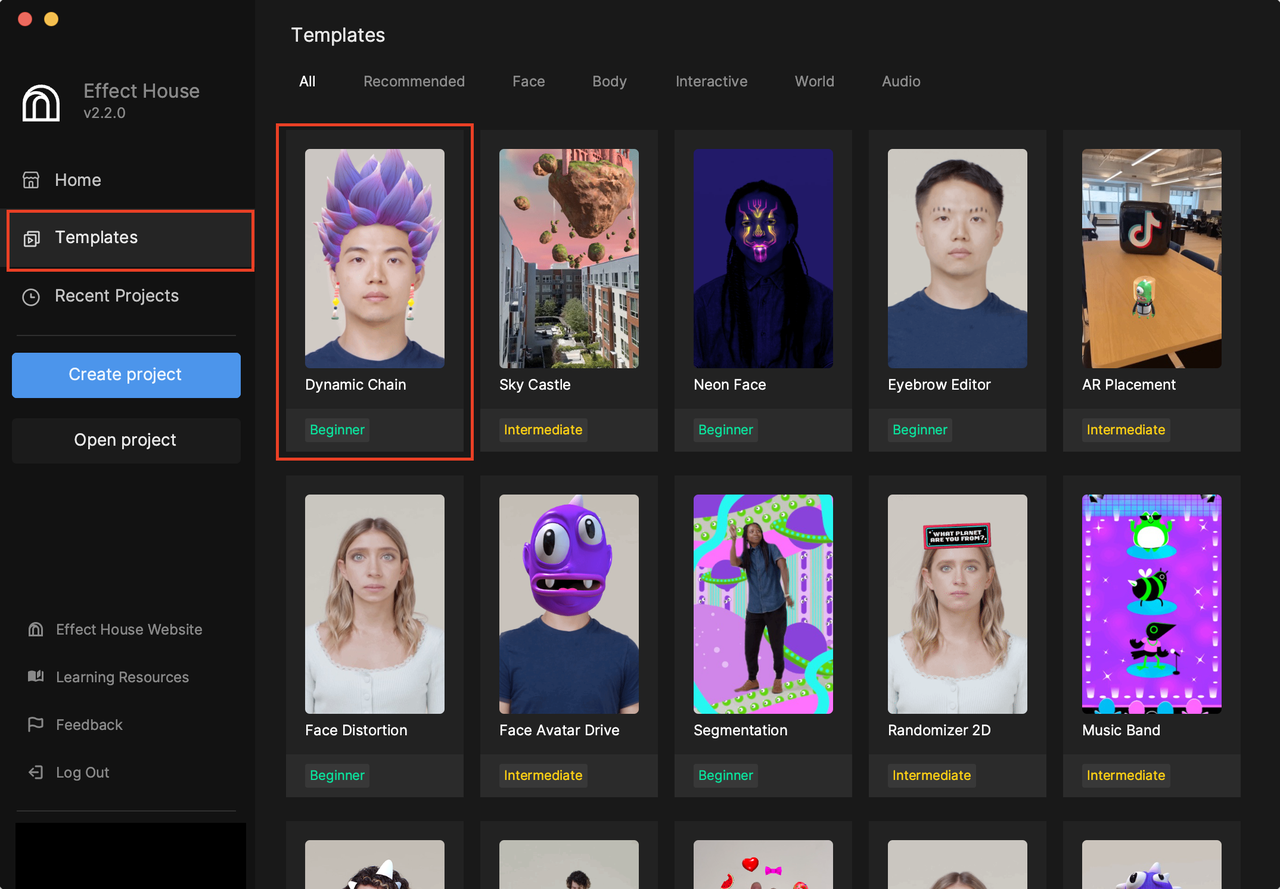This screenshot has height=889, width=1280.
Task: Click the Create project button
Action: point(126,375)
